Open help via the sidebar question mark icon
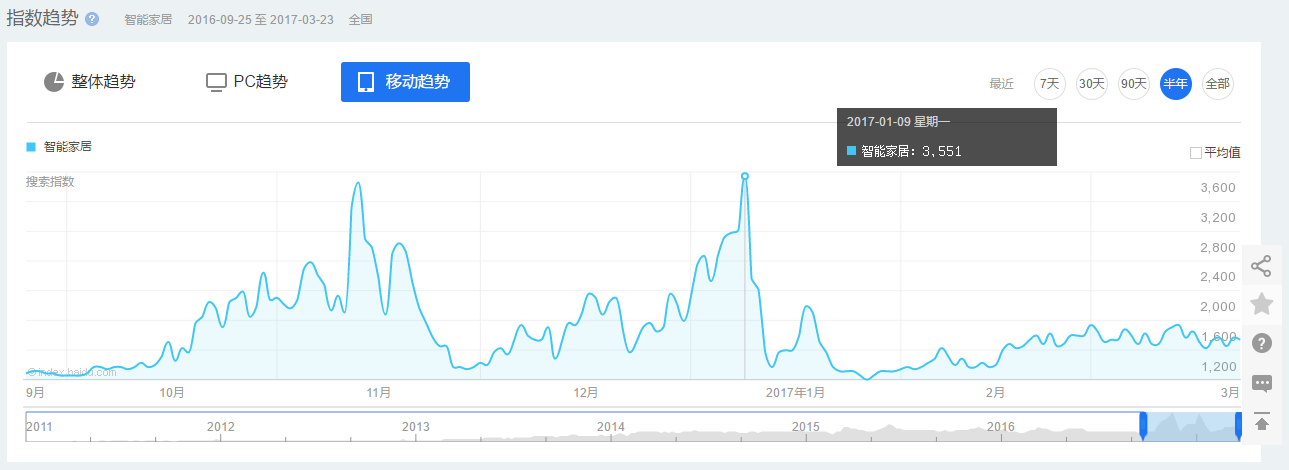 [x=1261, y=343]
